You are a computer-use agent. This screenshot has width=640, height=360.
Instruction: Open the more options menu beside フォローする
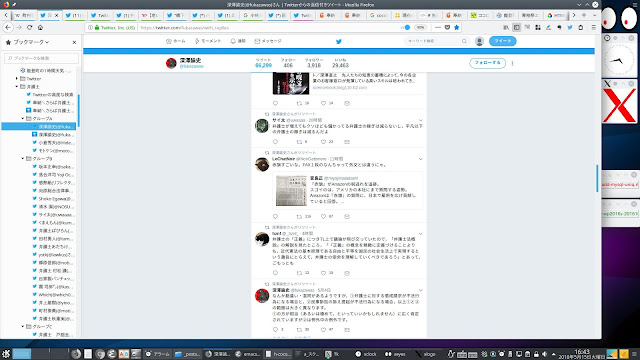click(x=512, y=63)
